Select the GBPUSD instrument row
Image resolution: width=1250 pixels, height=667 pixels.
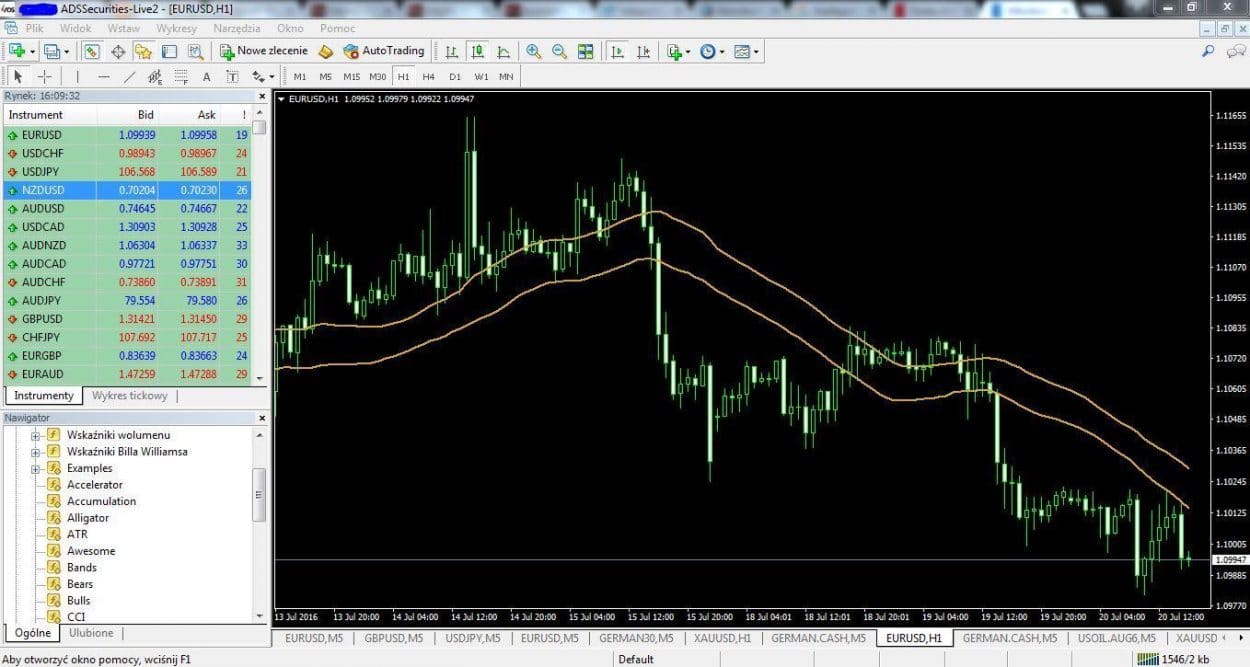(x=126, y=319)
